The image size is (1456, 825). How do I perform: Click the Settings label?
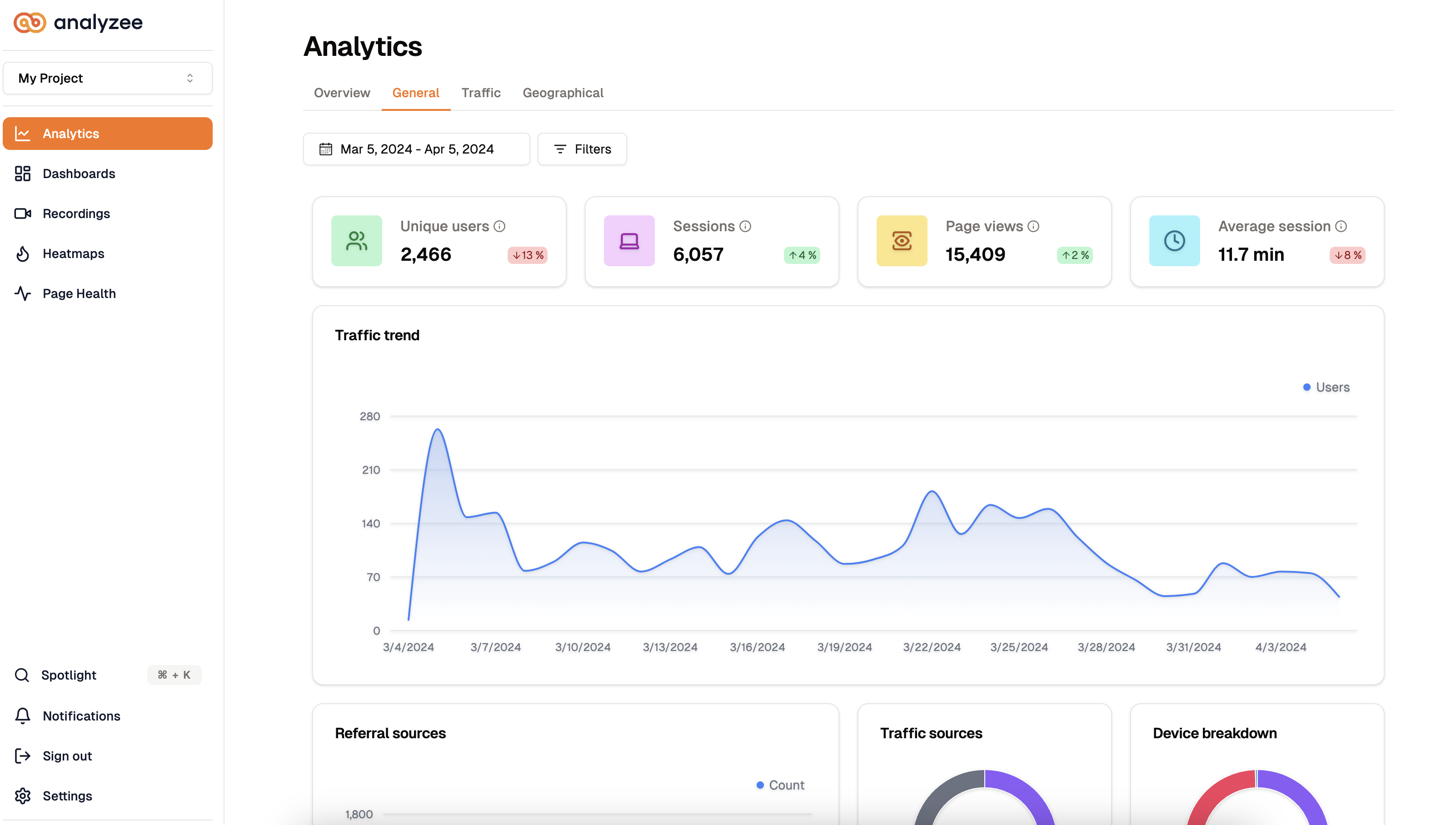click(x=67, y=796)
